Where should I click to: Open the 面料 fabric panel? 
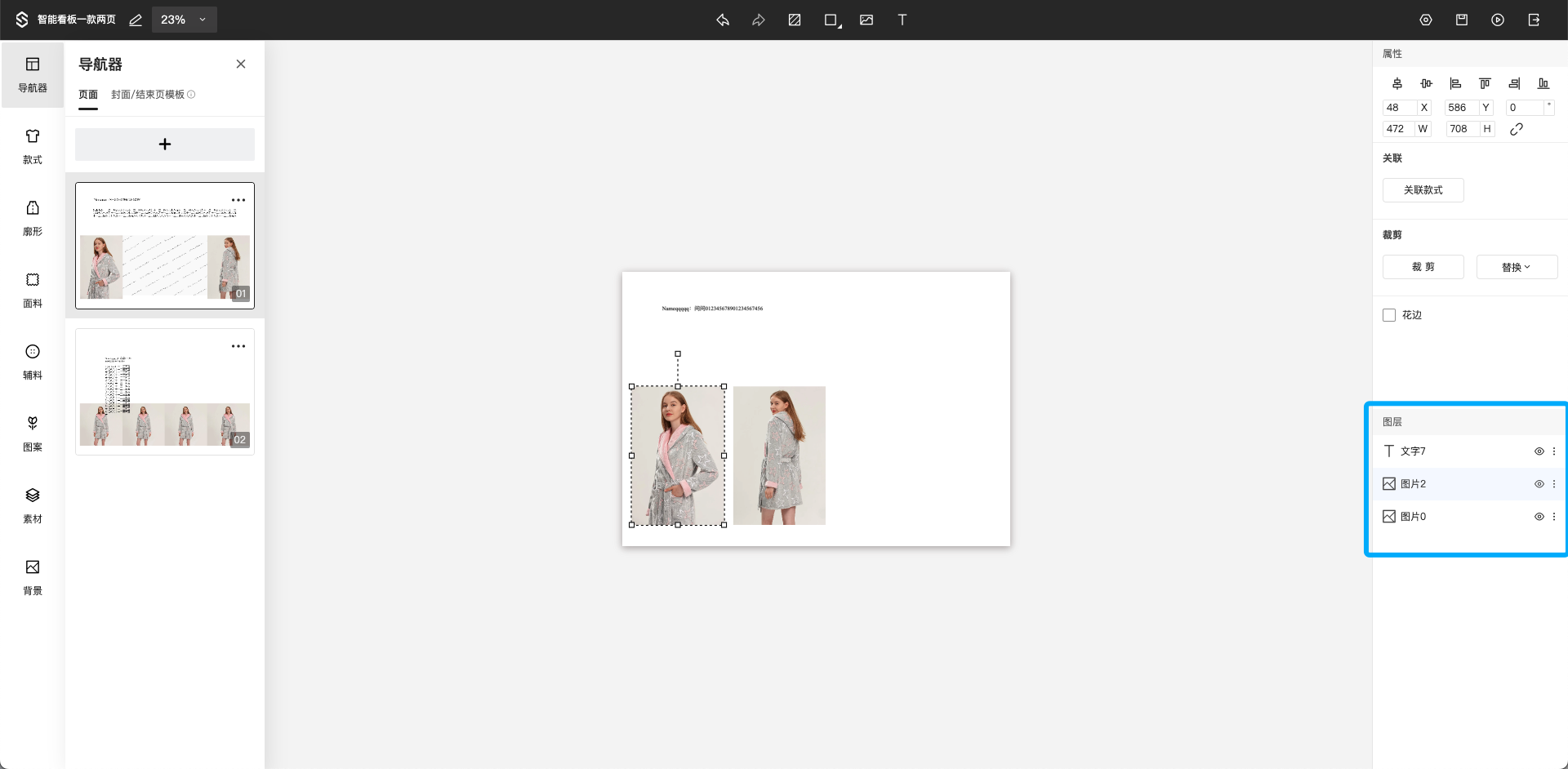(33, 290)
